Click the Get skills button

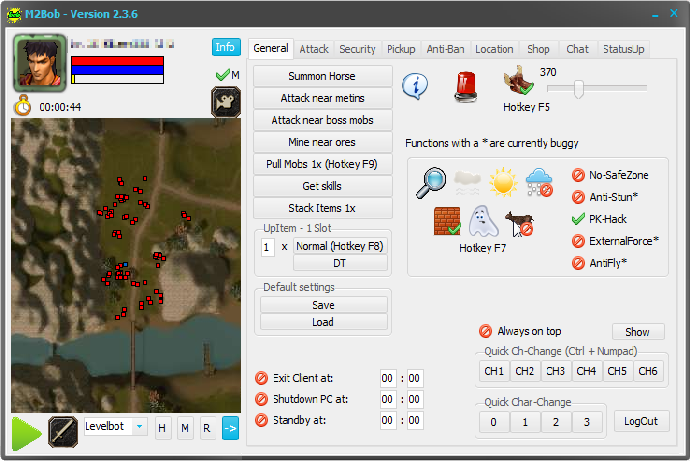point(323,186)
